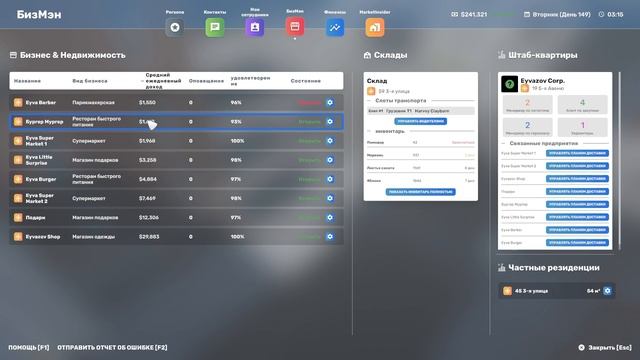Select the Eyva Super Market 2 row name
The width and height of the screenshot is (640, 360).
40,198
